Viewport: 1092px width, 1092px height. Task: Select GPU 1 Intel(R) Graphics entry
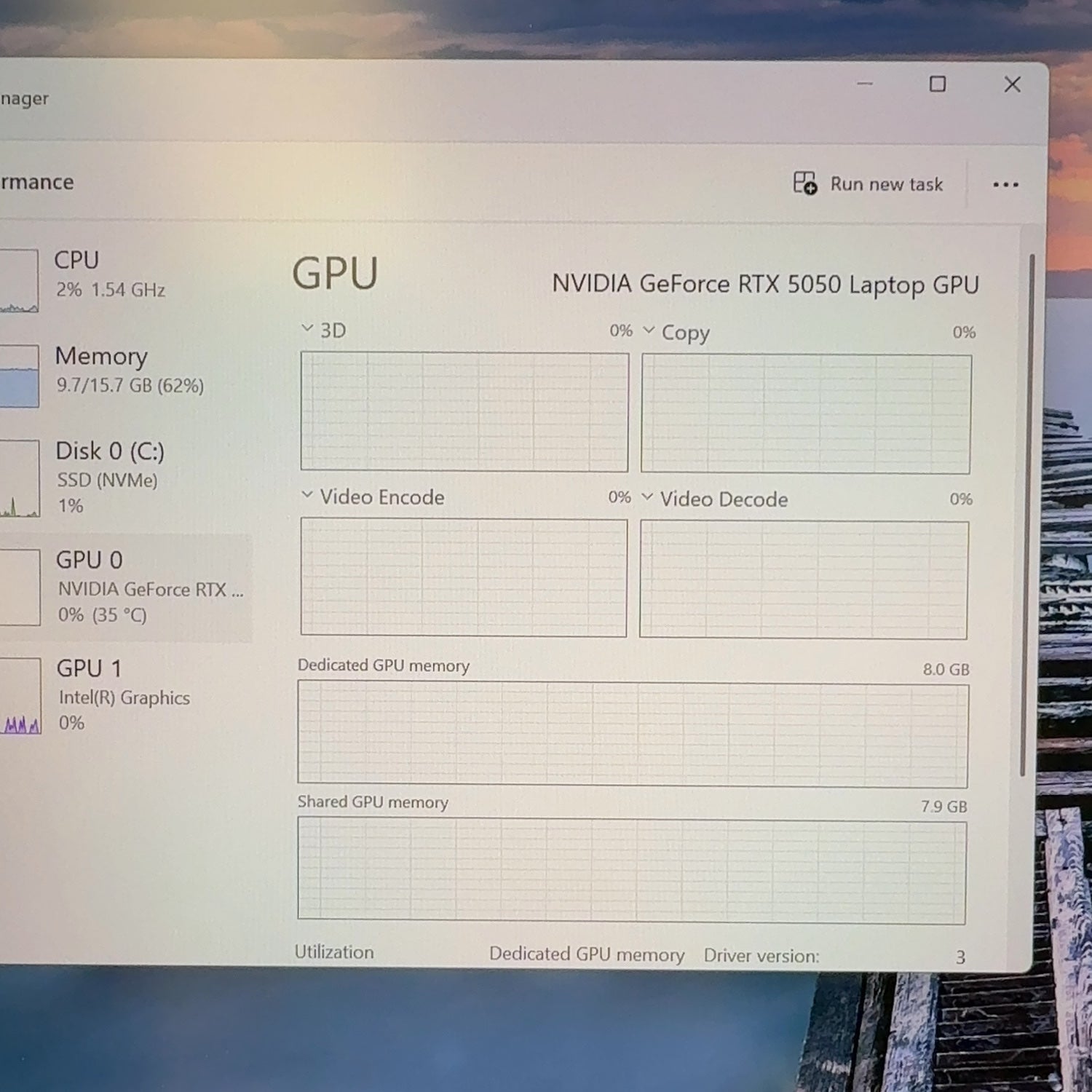127,695
